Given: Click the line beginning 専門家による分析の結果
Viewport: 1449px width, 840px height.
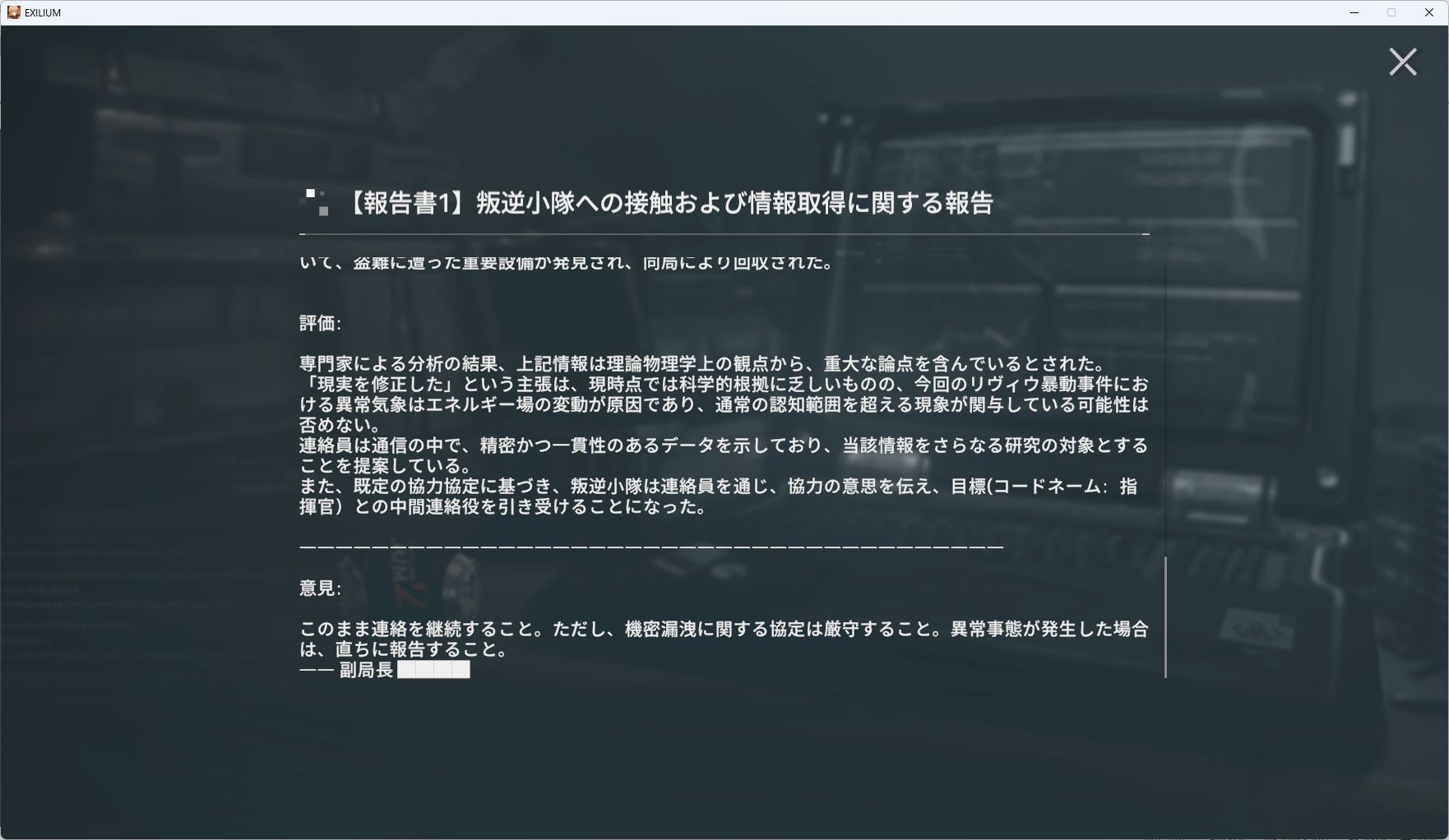Looking at the screenshot, I should [701, 364].
